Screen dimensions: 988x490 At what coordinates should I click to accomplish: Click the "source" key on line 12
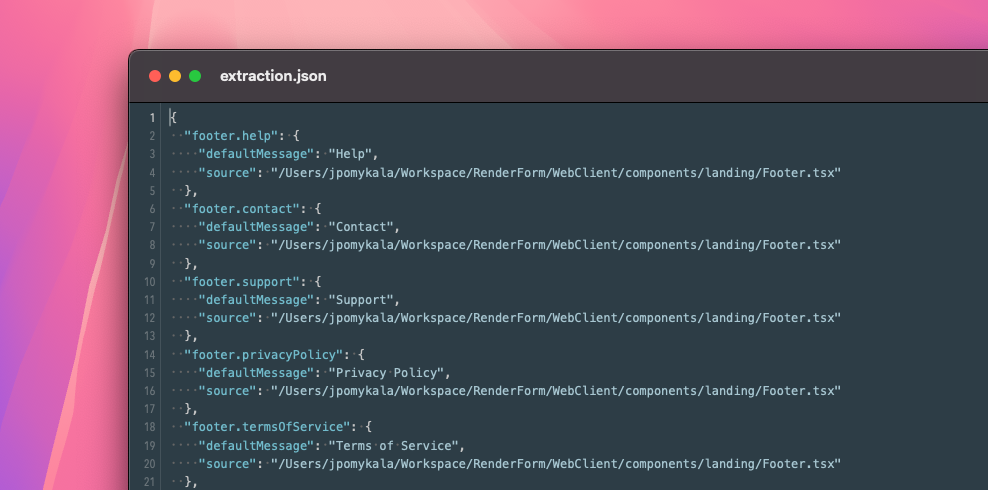point(227,318)
